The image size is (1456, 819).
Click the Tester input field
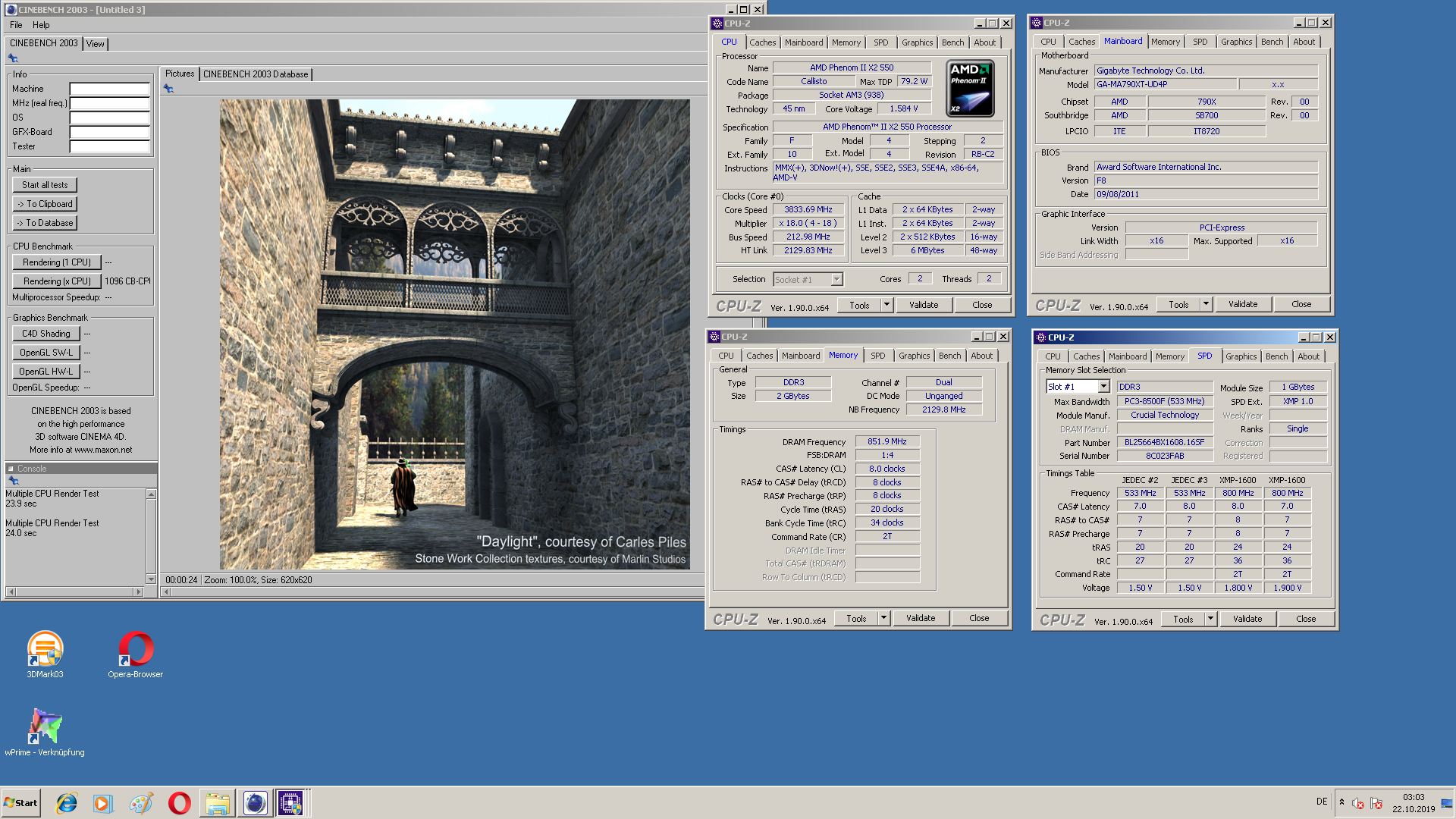109,146
